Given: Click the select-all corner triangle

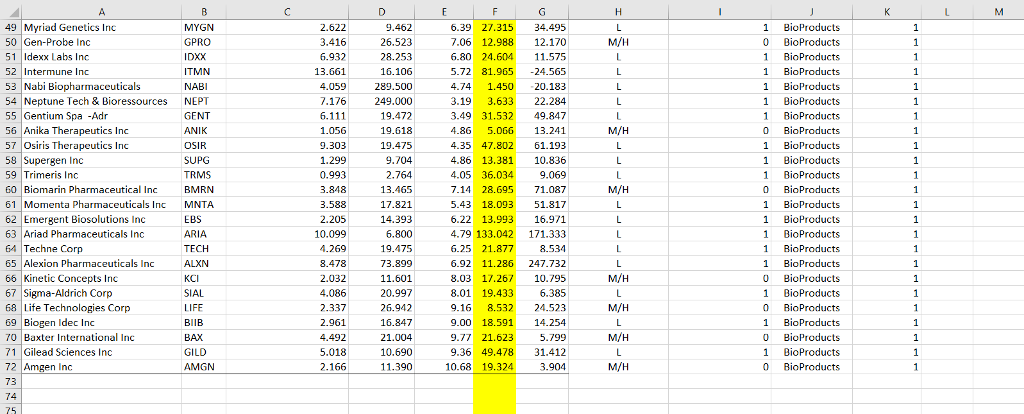Looking at the screenshot, I should click(10, 10).
